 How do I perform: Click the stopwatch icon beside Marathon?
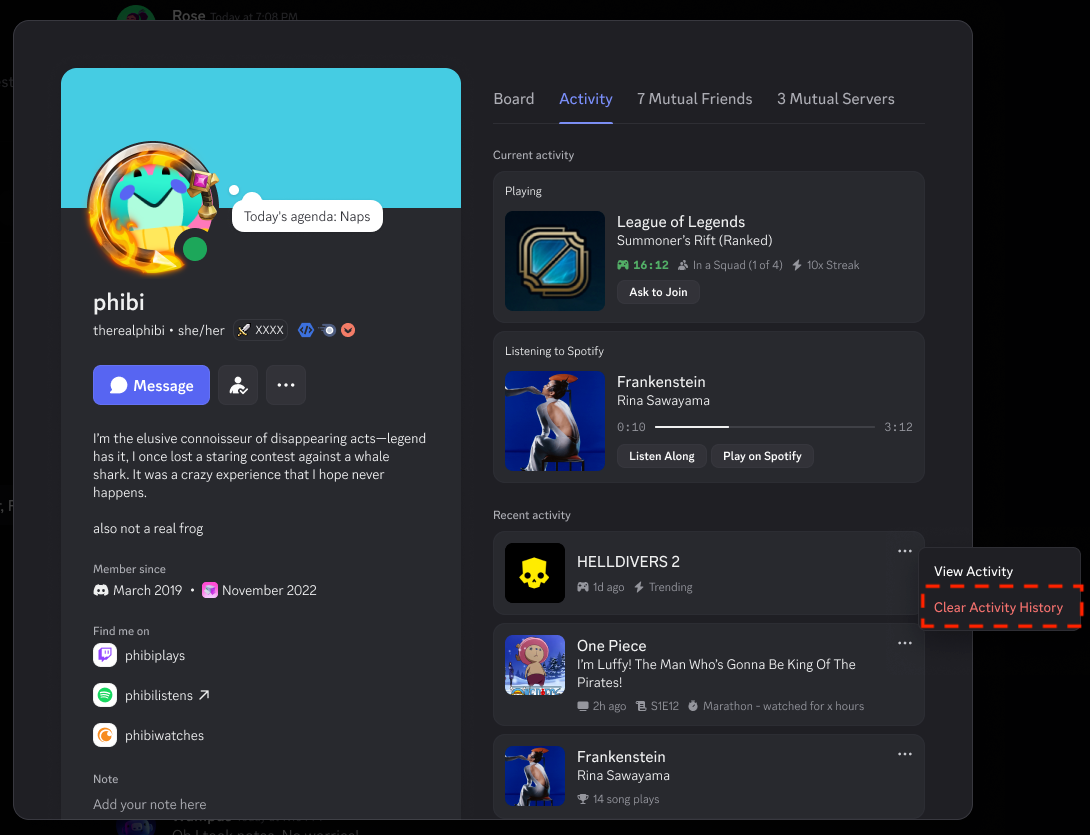click(693, 706)
